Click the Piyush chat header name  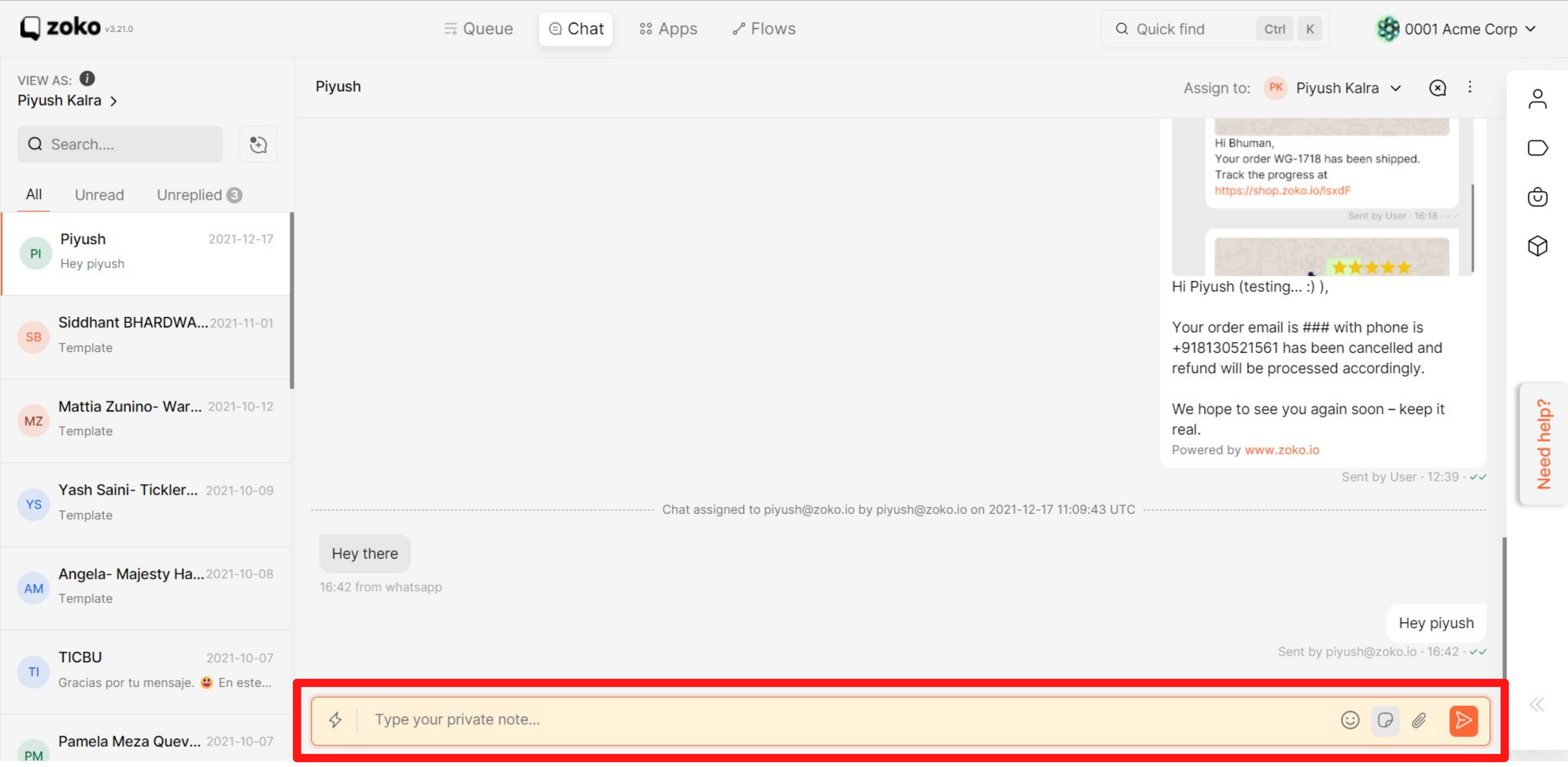point(338,87)
